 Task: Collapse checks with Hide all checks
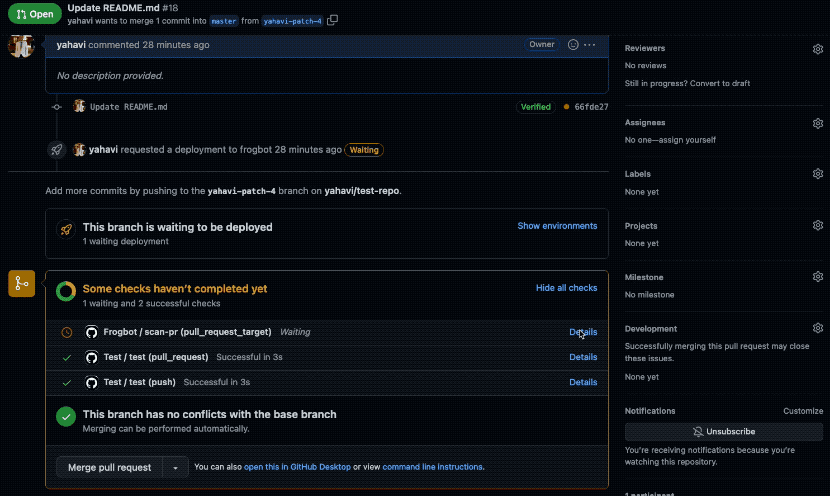566,288
